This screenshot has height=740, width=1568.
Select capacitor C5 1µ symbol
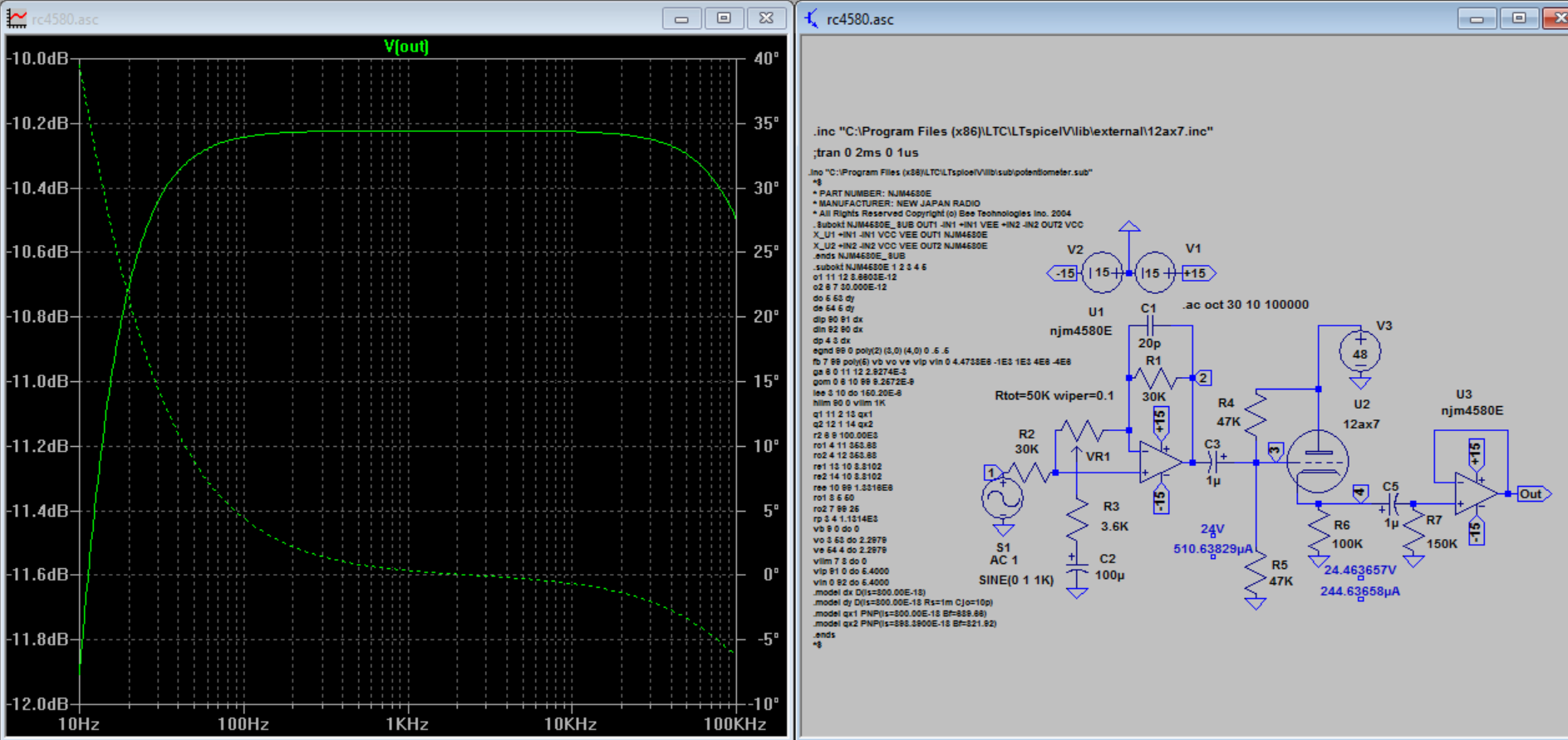coord(1392,503)
